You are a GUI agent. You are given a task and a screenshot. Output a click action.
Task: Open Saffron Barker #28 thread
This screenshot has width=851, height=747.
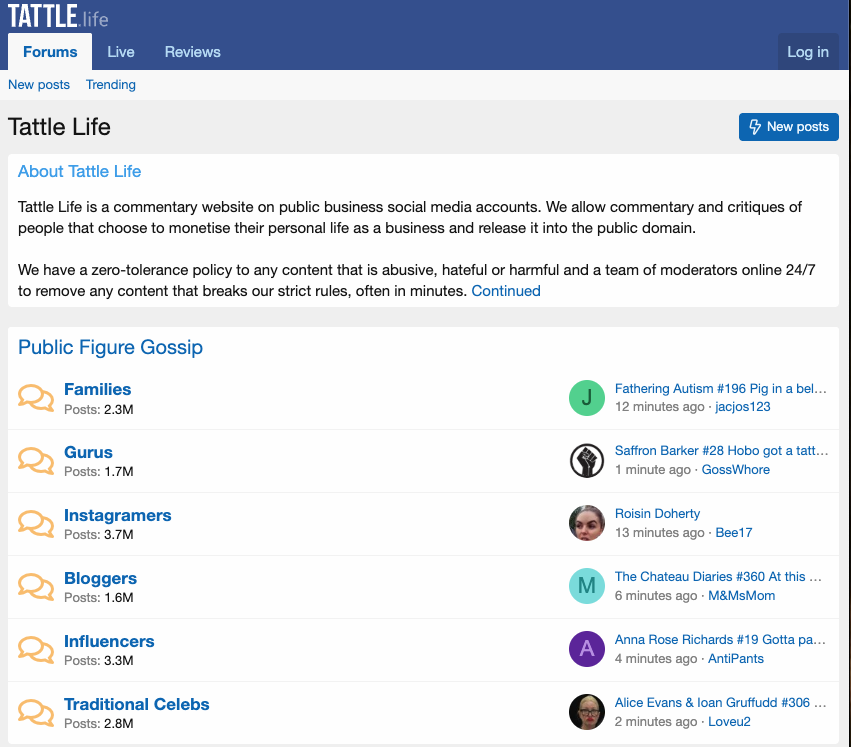coord(721,451)
